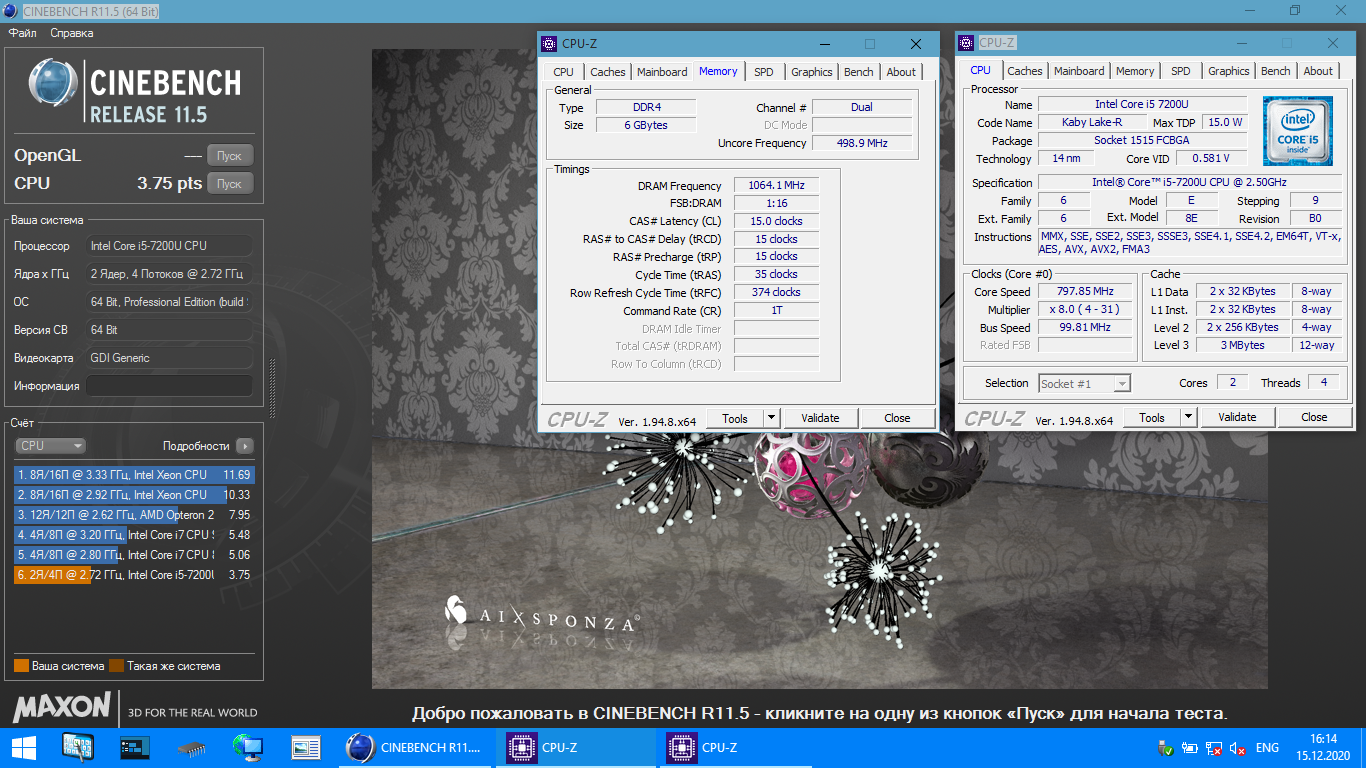Select the 8Я/16П 3.33 ГГц Xeon ranking row
This screenshot has width=1366, height=768.
[x=134, y=475]
